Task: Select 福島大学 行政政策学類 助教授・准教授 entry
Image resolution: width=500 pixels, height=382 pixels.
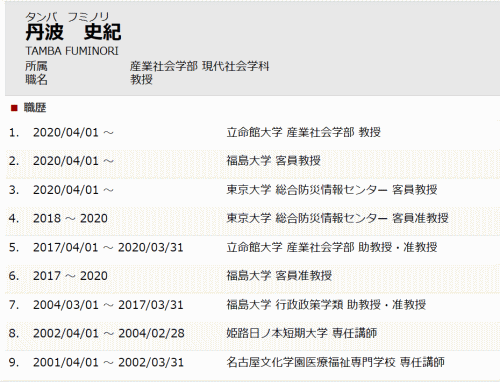Action: [326, 305]
